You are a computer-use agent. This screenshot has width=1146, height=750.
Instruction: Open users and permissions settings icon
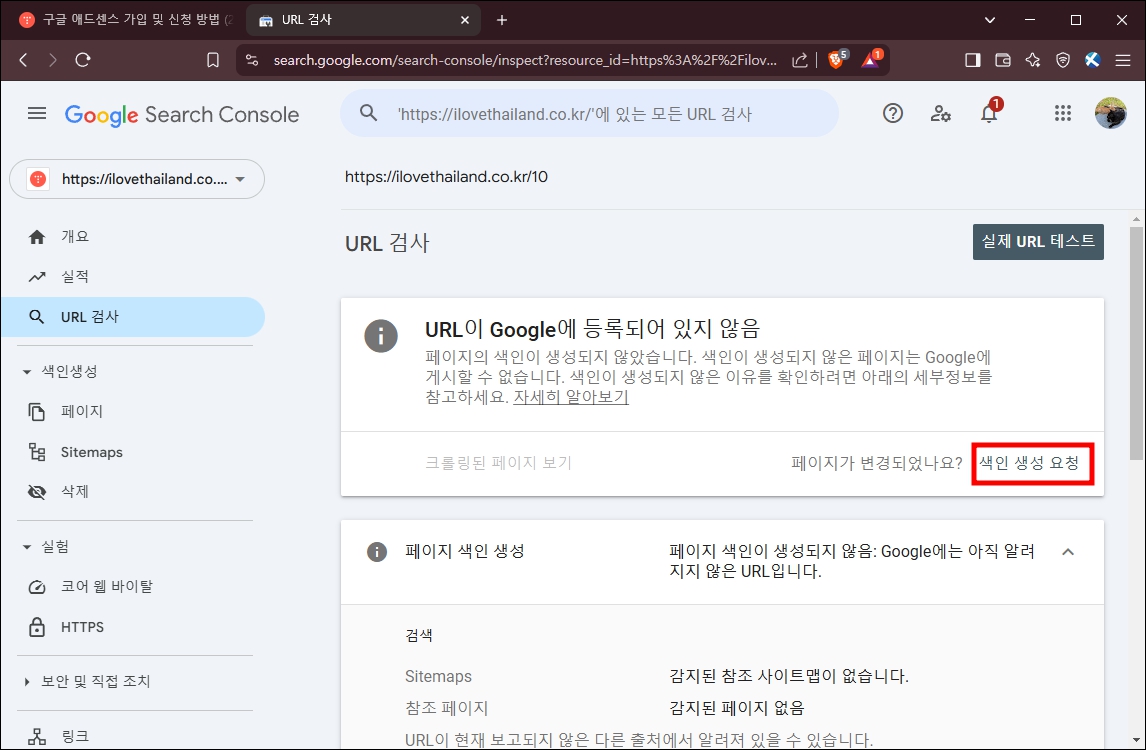[x=941, y=113]
